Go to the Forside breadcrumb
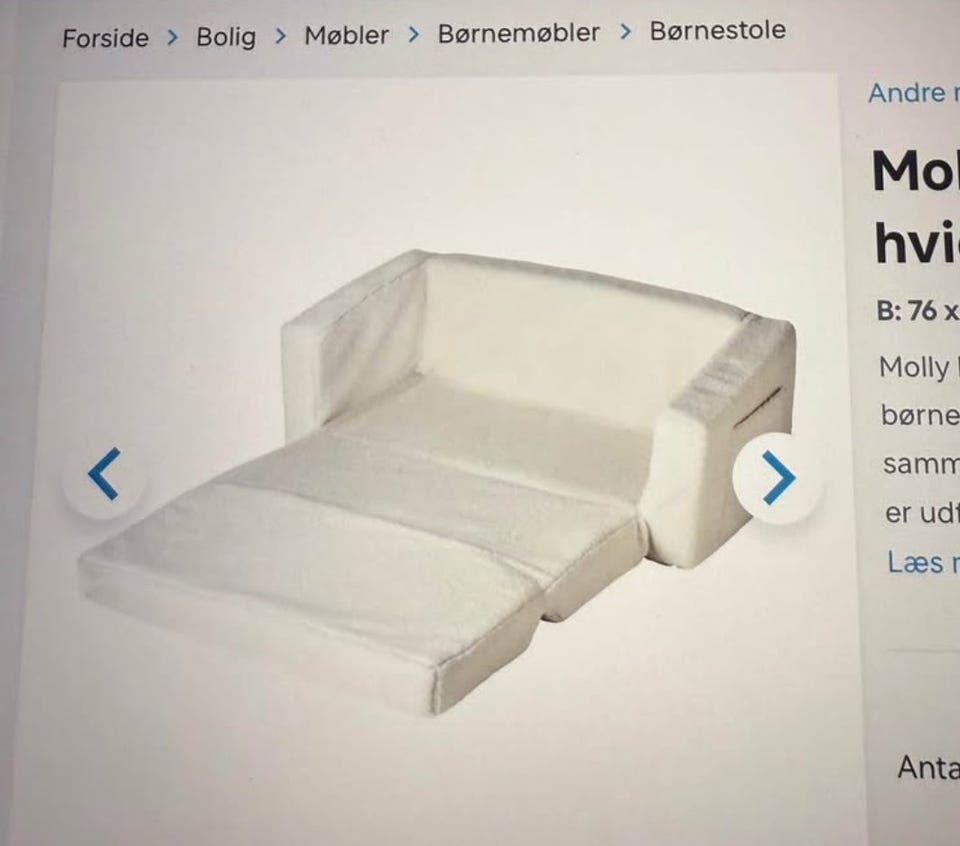 (x=105, y=38)
